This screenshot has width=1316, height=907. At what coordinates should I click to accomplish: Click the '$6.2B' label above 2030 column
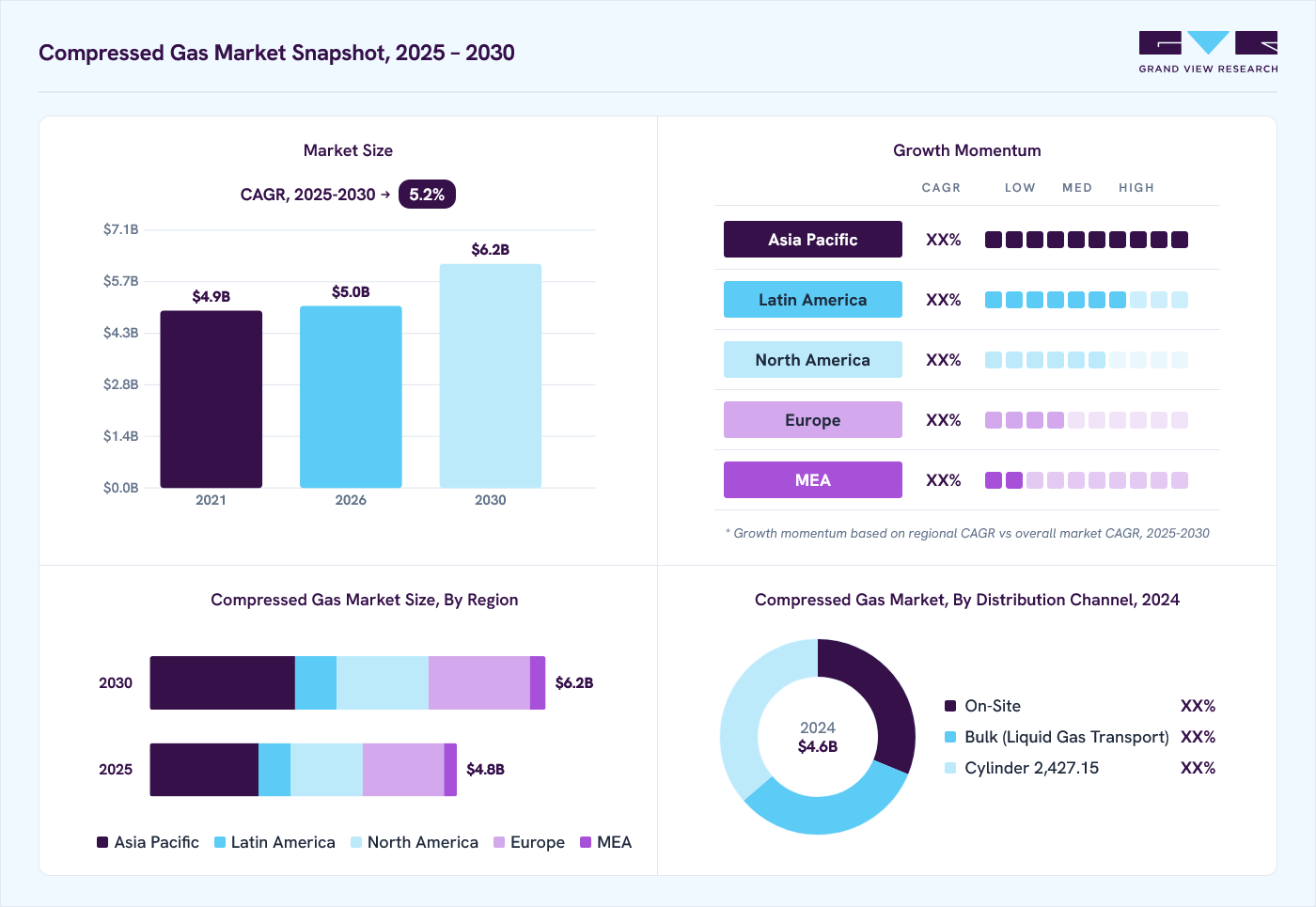click(x=491, y=250)
